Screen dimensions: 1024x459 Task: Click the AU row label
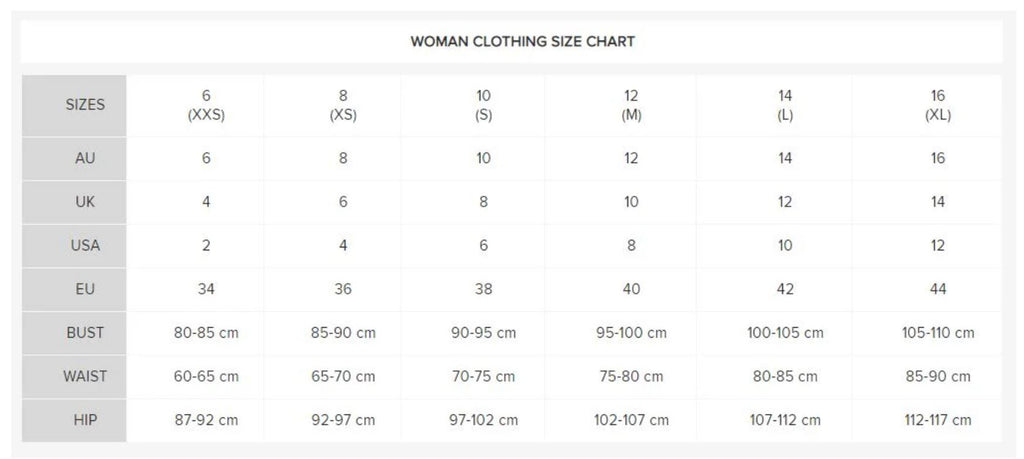pyautogui.click(x=85, y=158)
